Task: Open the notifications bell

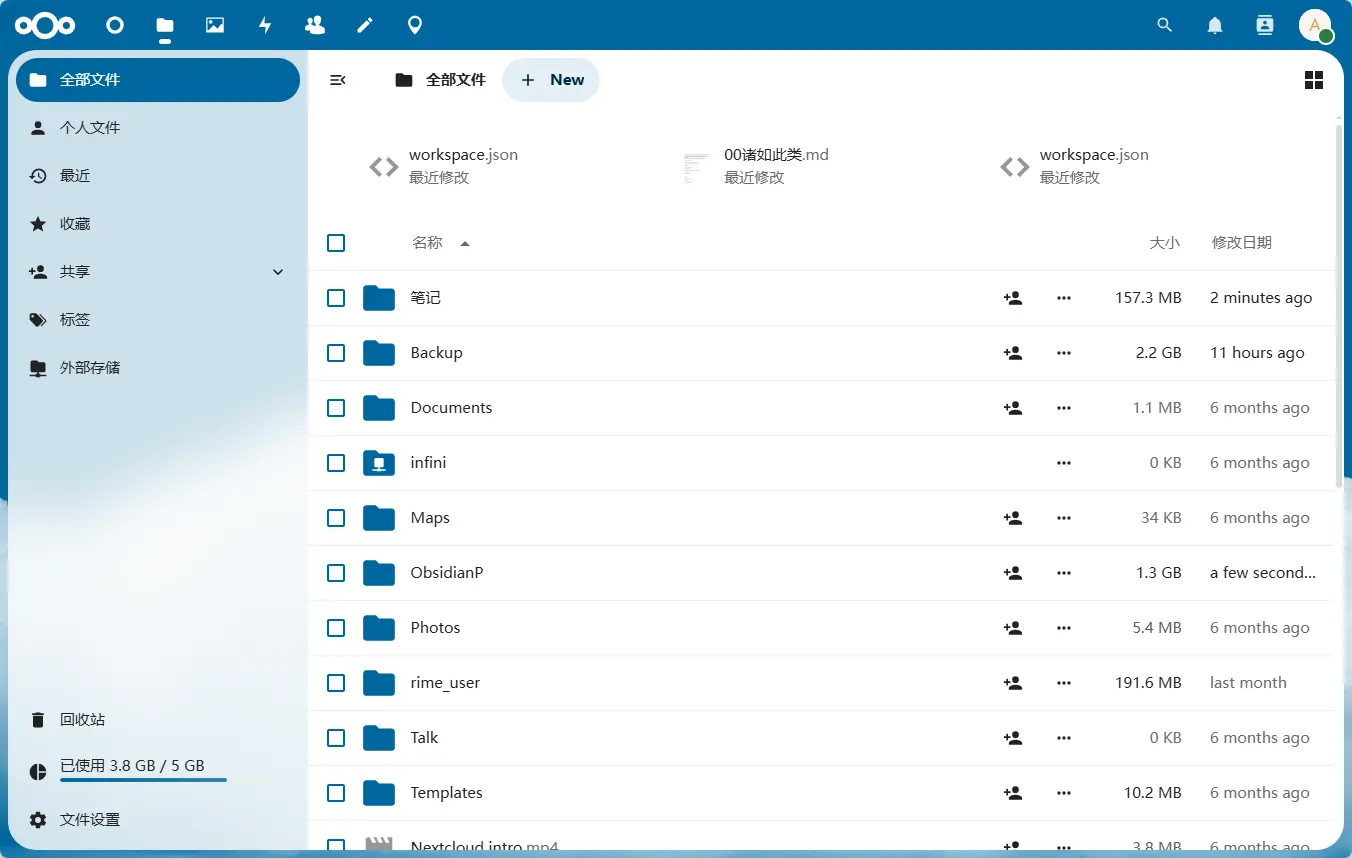Action: pos(1214,25)
